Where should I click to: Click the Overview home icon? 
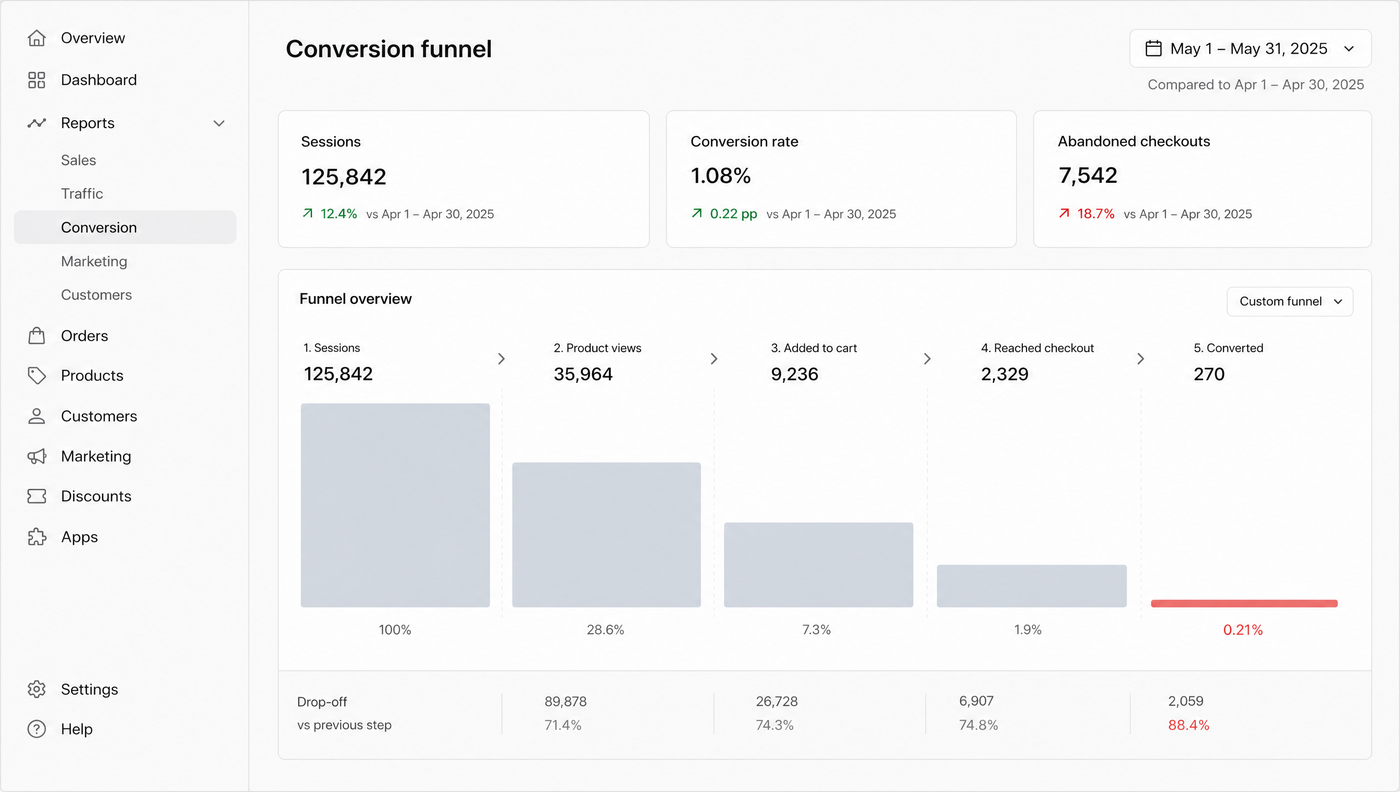pyautogui.click(x=37, y=38)
